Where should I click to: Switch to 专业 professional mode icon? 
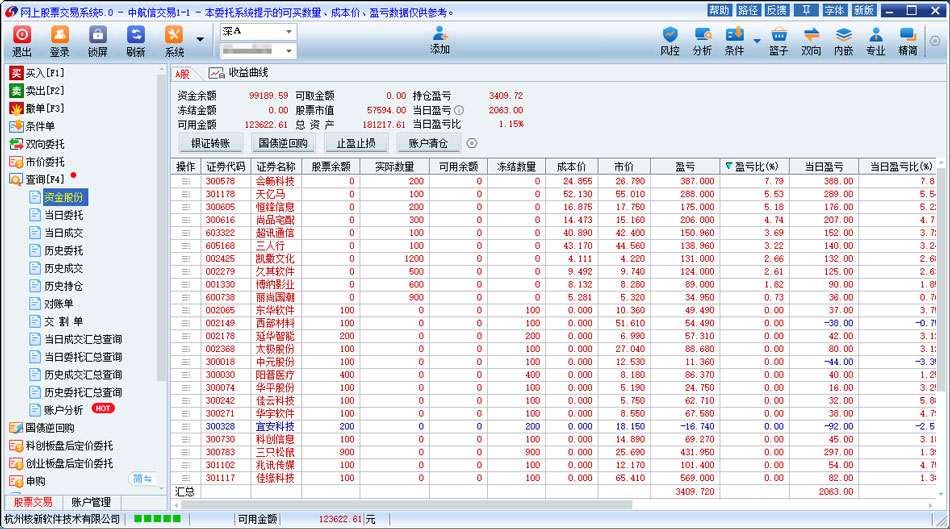coord(875,42)
